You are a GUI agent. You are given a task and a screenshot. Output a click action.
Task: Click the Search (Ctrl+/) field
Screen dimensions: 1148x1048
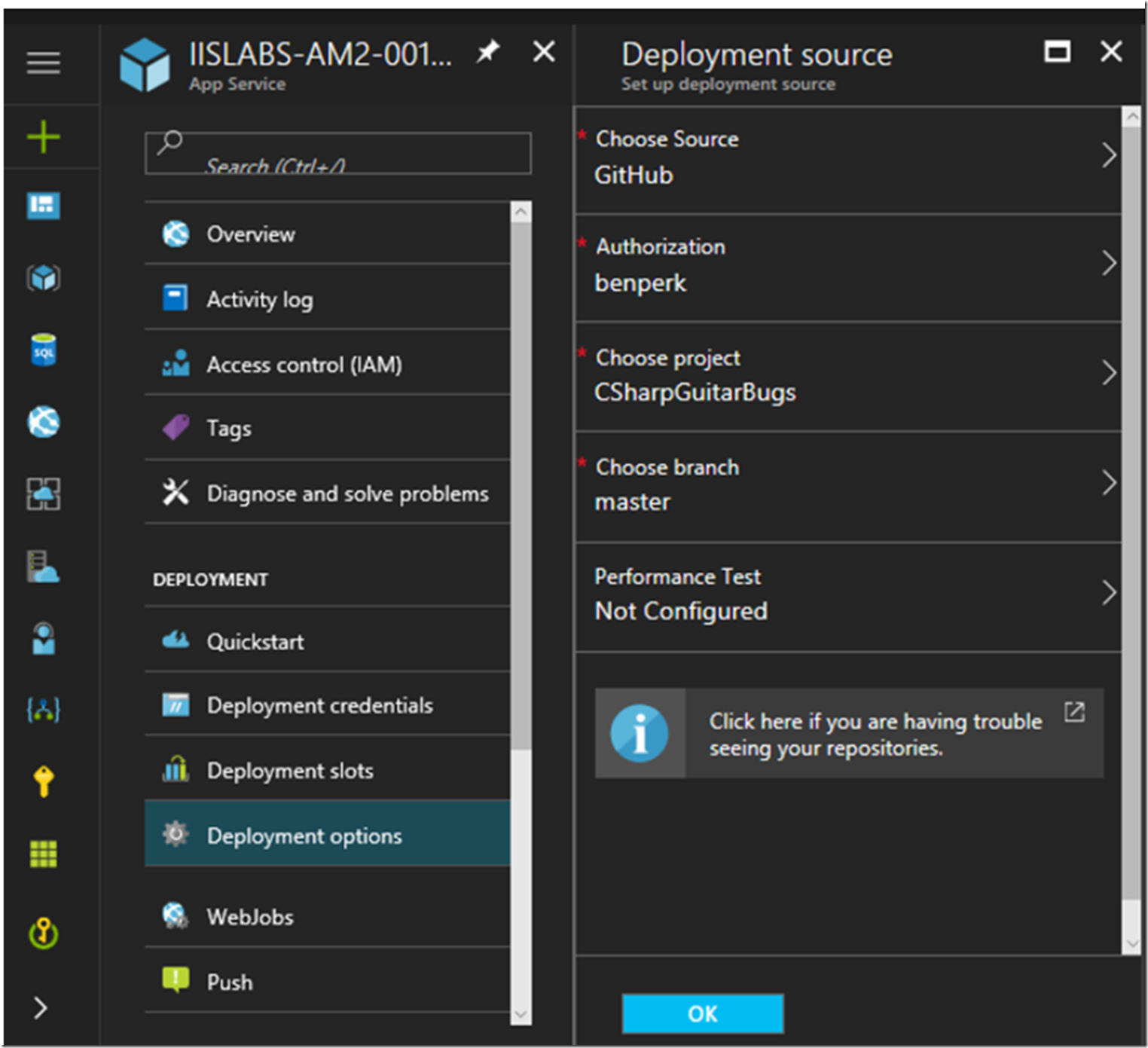click(337, 153)
